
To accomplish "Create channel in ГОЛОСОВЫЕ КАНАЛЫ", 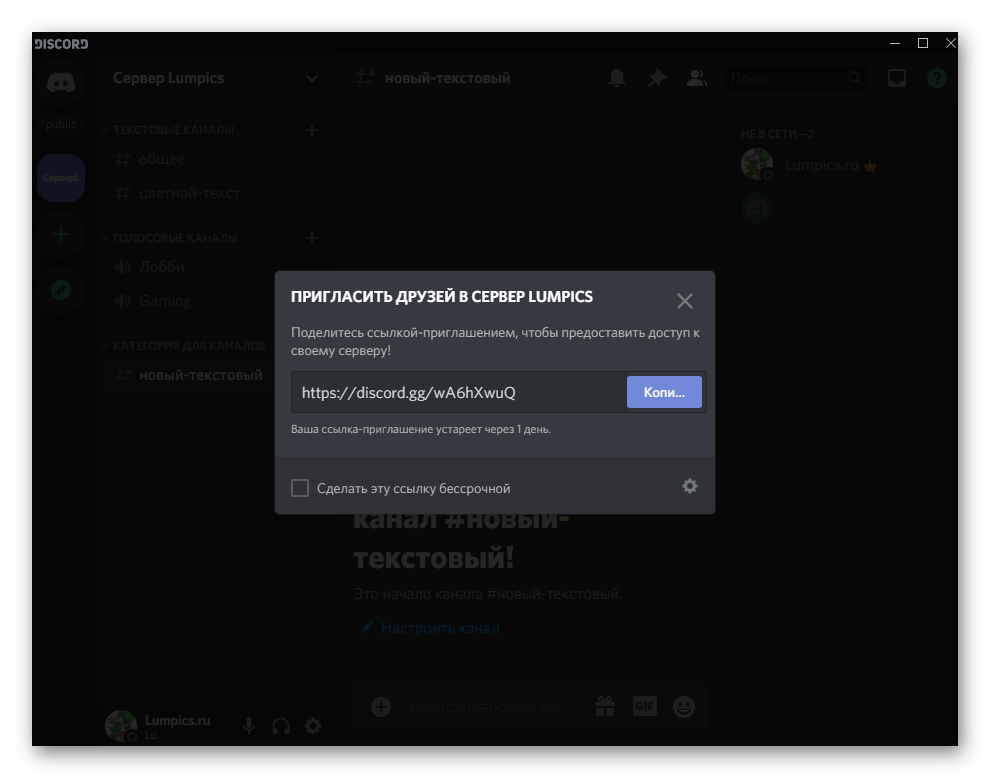I will pyautogui.click(x=311, y=238).
